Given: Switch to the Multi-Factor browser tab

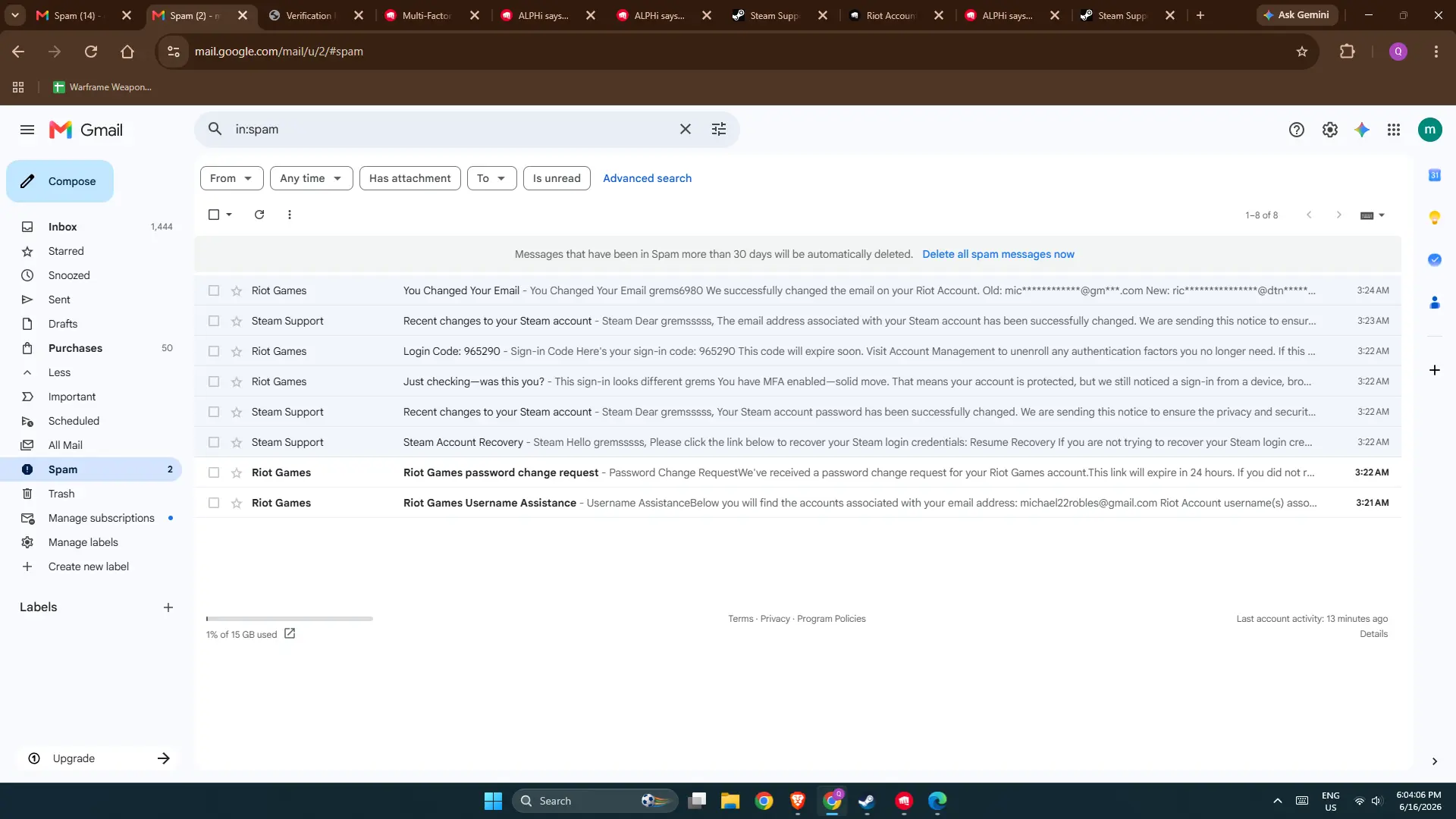Looking at the screenshot, I should pos(432,15).
